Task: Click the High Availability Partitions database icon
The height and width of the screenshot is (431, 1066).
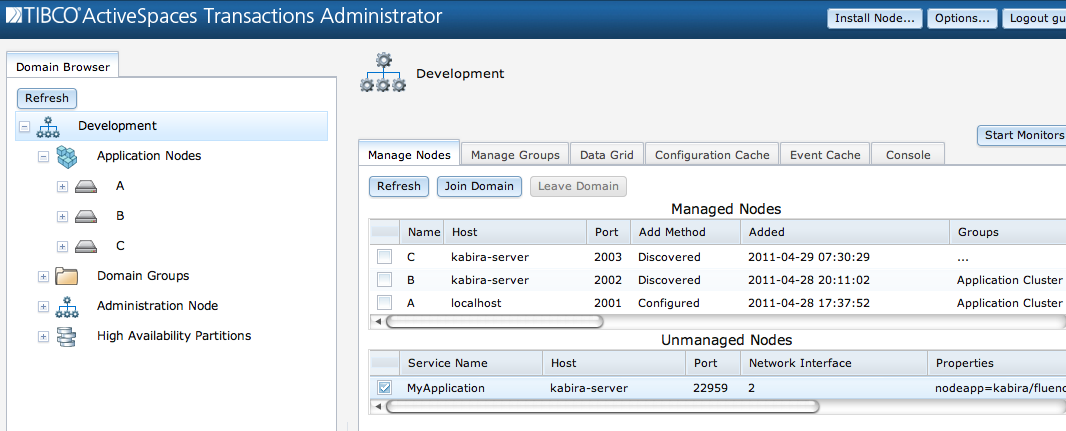Action: click(x=67, y=336)
